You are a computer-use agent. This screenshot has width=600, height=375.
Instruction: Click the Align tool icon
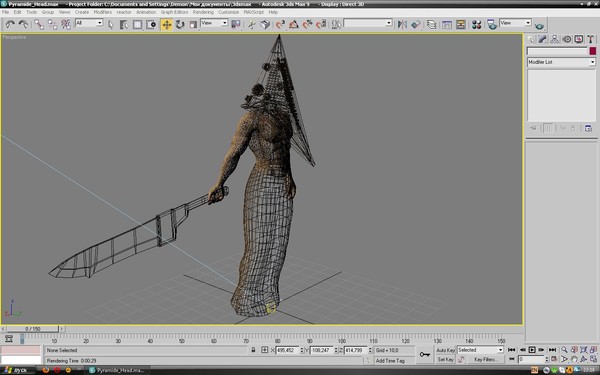[x=416, y=24]
